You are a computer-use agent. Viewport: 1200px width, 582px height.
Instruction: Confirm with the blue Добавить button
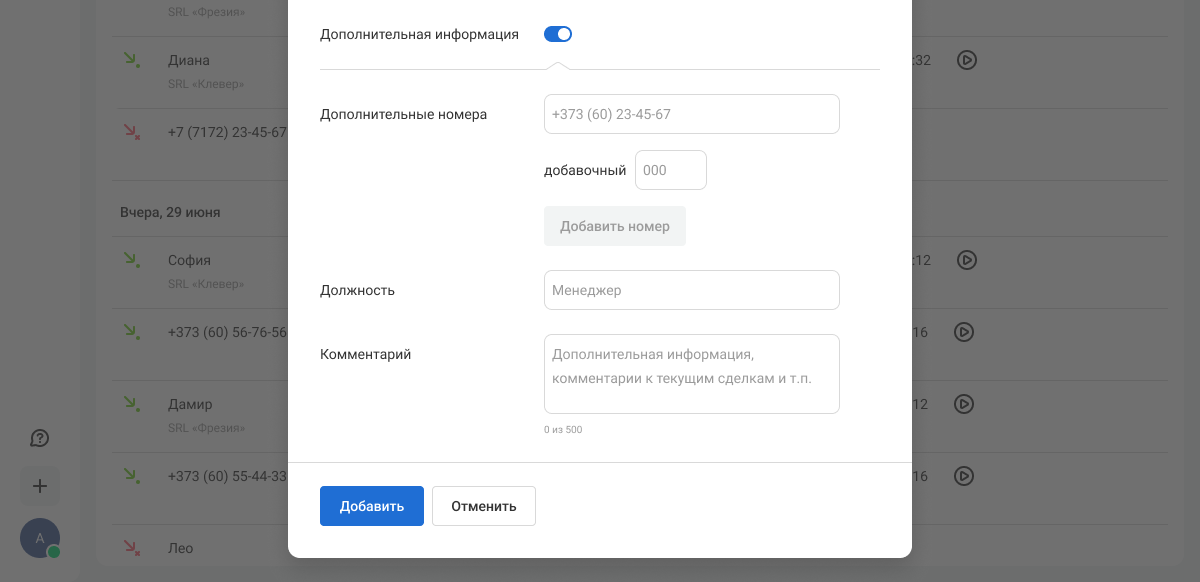(372, 506)
